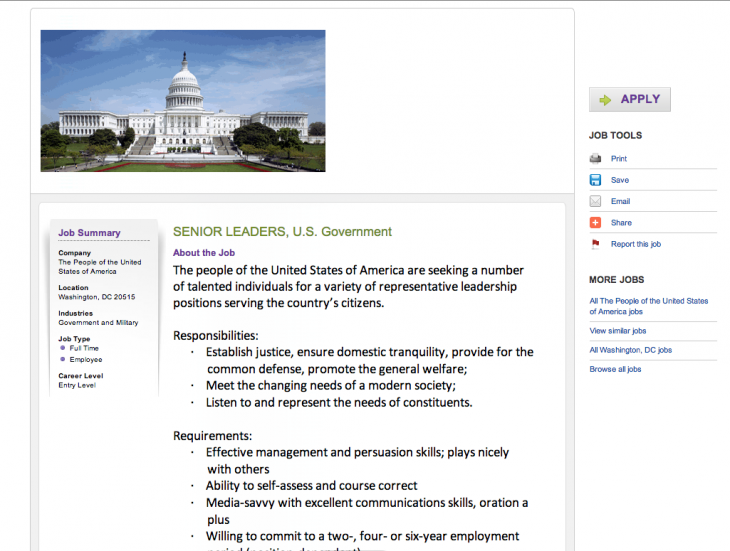Click Listen to and represent constituents bullet
Viewport: 730px width, 551px height.
pos(339,403)
